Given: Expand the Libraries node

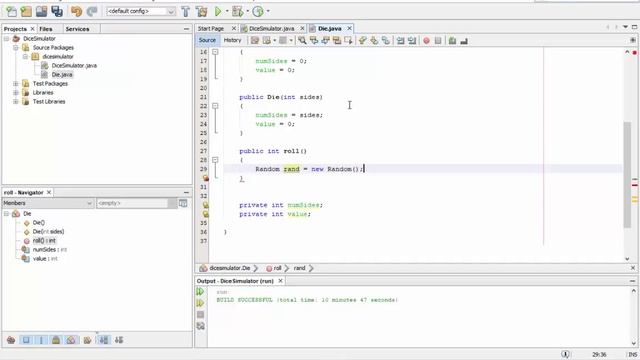Looking at the screenshot, I should [x=16, y=93].
